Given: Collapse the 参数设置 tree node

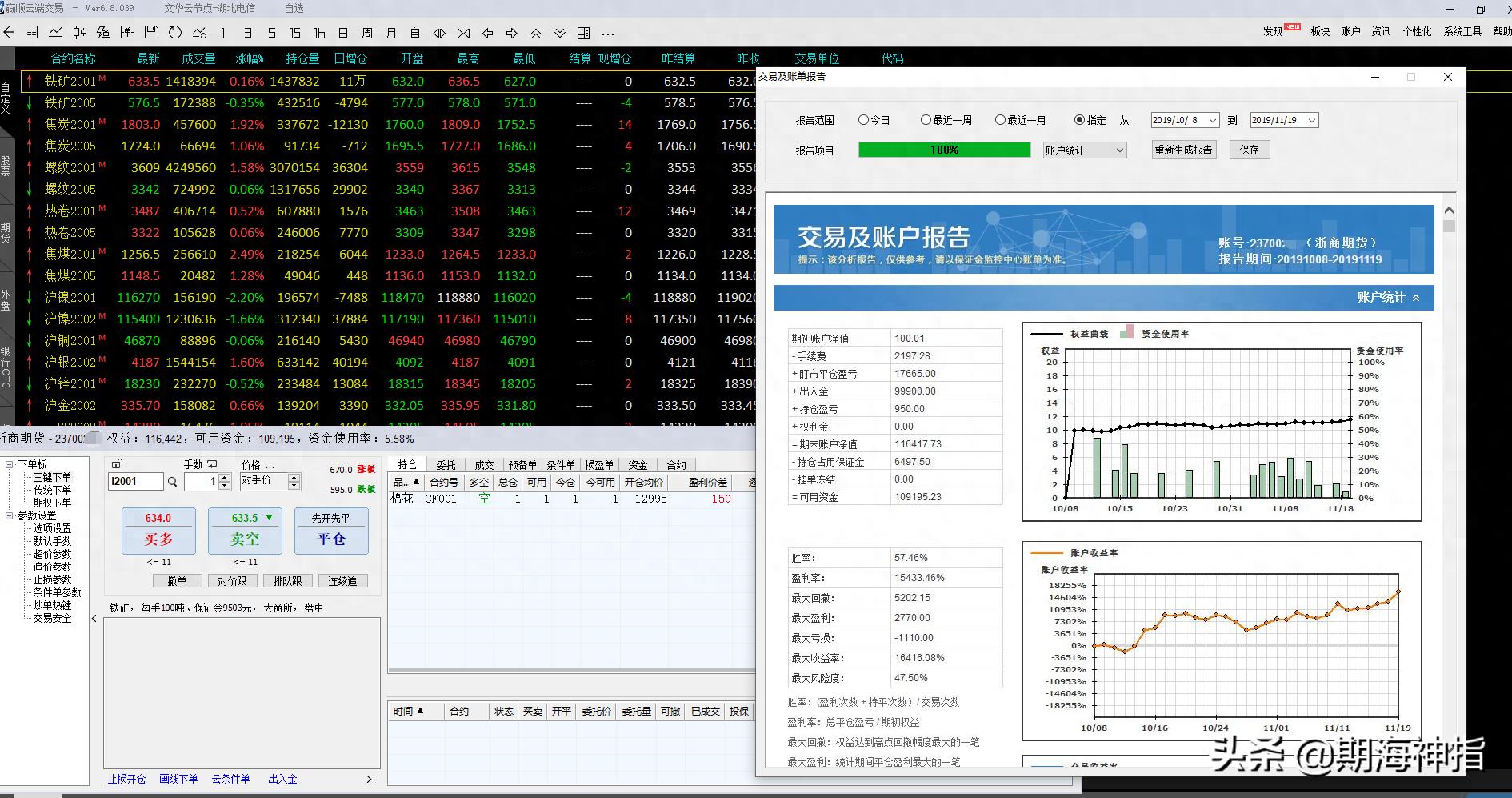Looking at the screenshot, I should [x=10, y=515].
